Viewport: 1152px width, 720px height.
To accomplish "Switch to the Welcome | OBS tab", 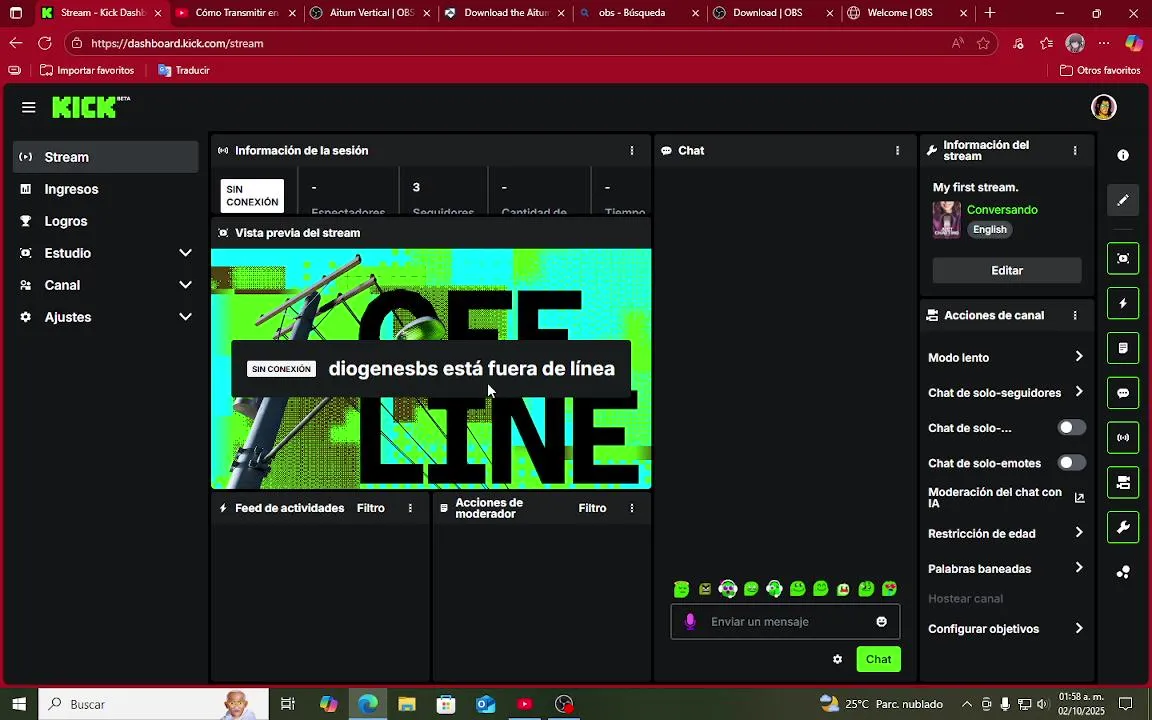I will pos(908,13).
